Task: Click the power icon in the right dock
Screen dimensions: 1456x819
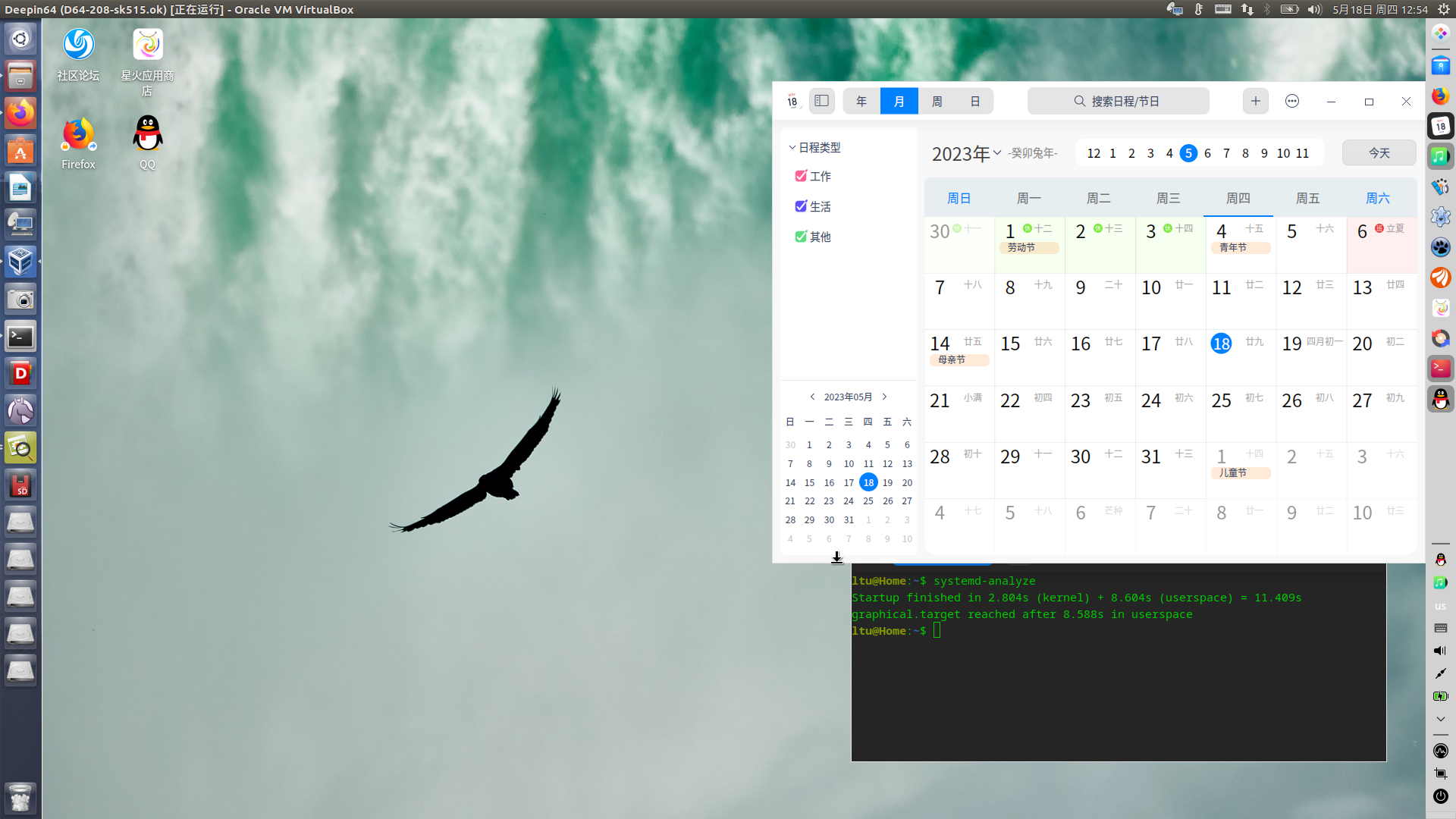Action: coord(1440,796)
